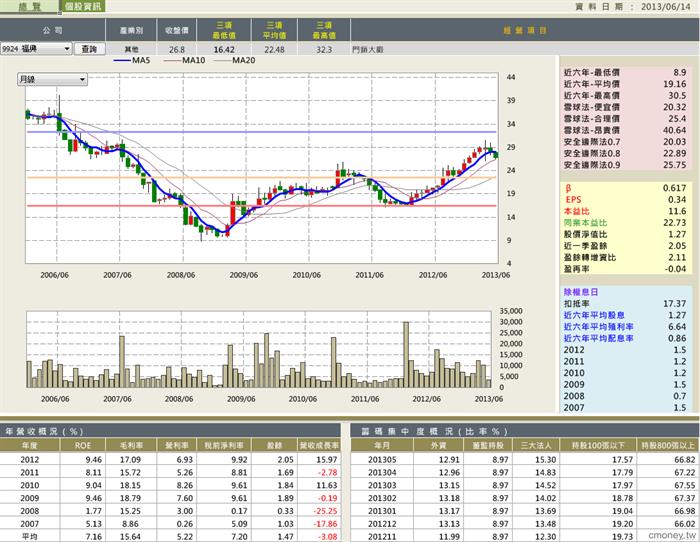Image resolution: width=700 pixels, height=542 pixels.
Task: Click the EPS label
Action: point(574,200)
